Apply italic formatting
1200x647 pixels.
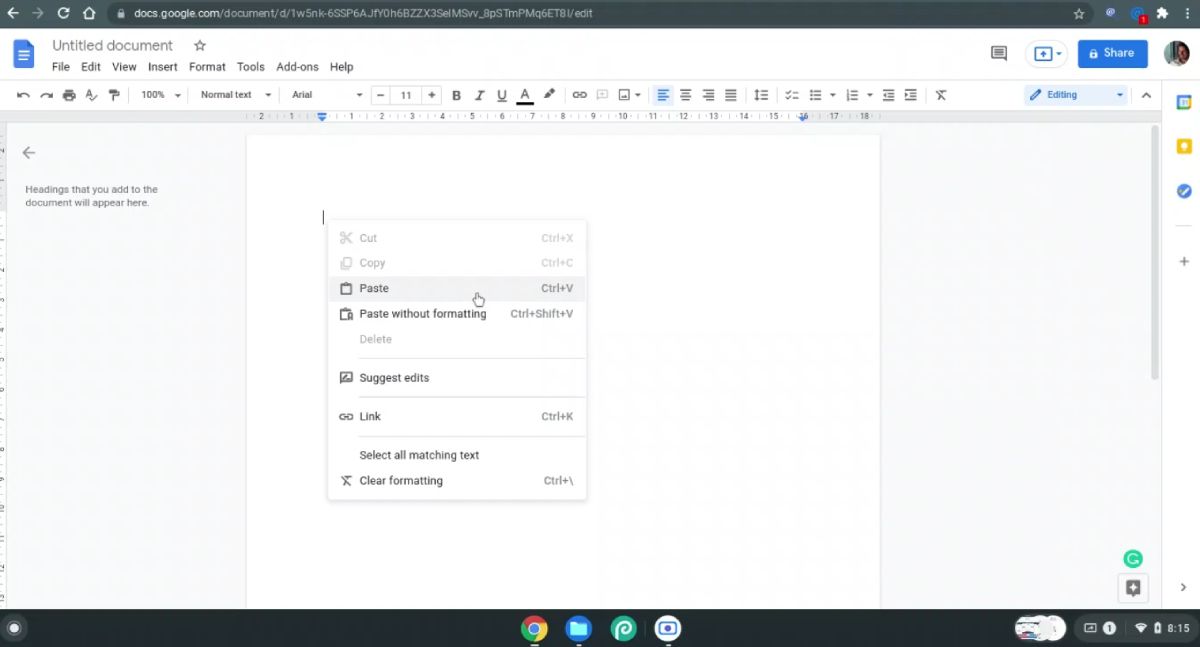coord(479,94)
